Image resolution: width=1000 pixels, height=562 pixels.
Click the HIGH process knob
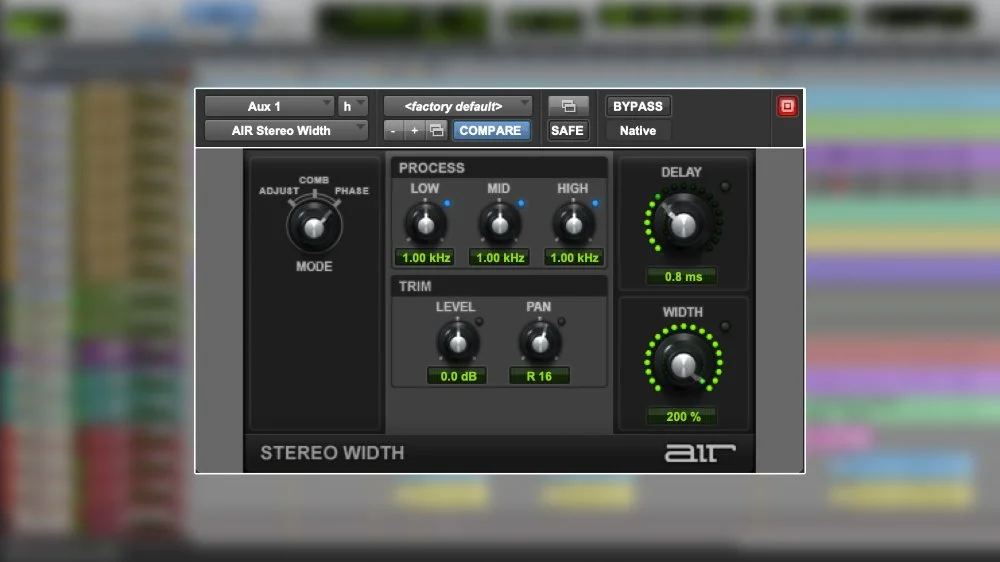coord(573,224)
